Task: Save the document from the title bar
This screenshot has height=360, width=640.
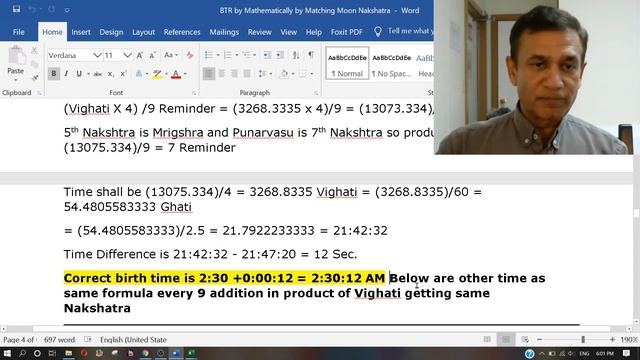Action: click(x=16, y=9)
